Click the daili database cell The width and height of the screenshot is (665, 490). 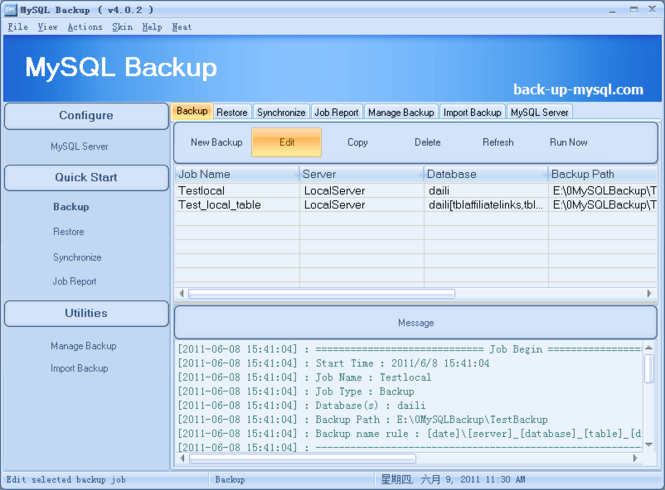[486, 190]
